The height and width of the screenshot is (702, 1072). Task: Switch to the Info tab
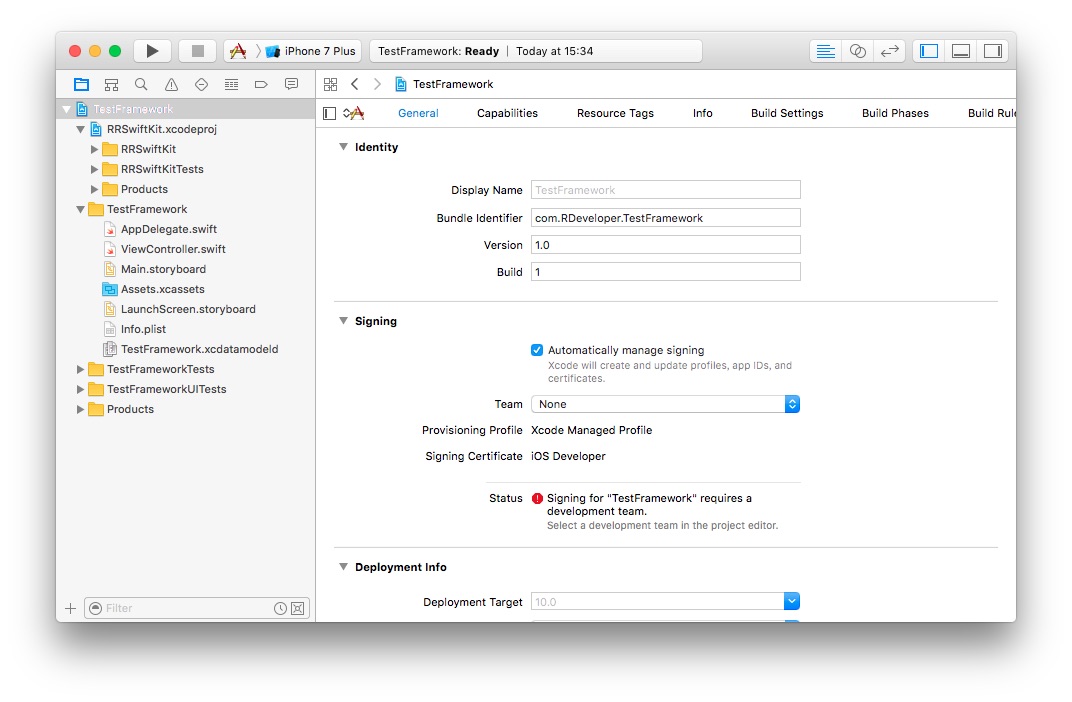(x=702, y=113)
